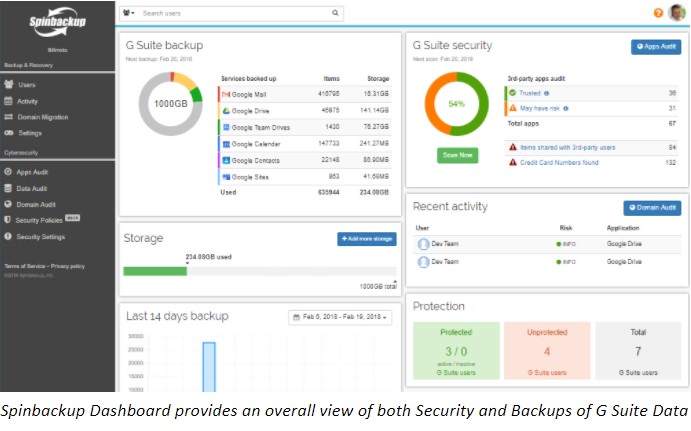Click the Google Sites icon

point(226,177)
